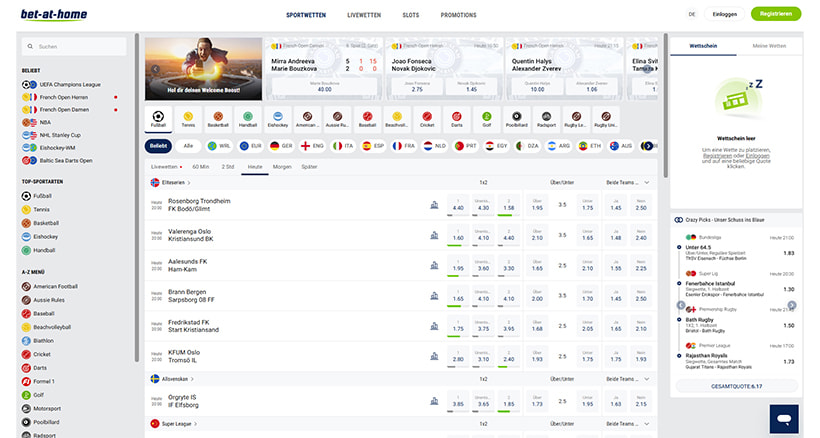Open the Sportwetten menu
The width and height of the screenshot is (820, 438).
pyautogui.click(x=306, y=15)
